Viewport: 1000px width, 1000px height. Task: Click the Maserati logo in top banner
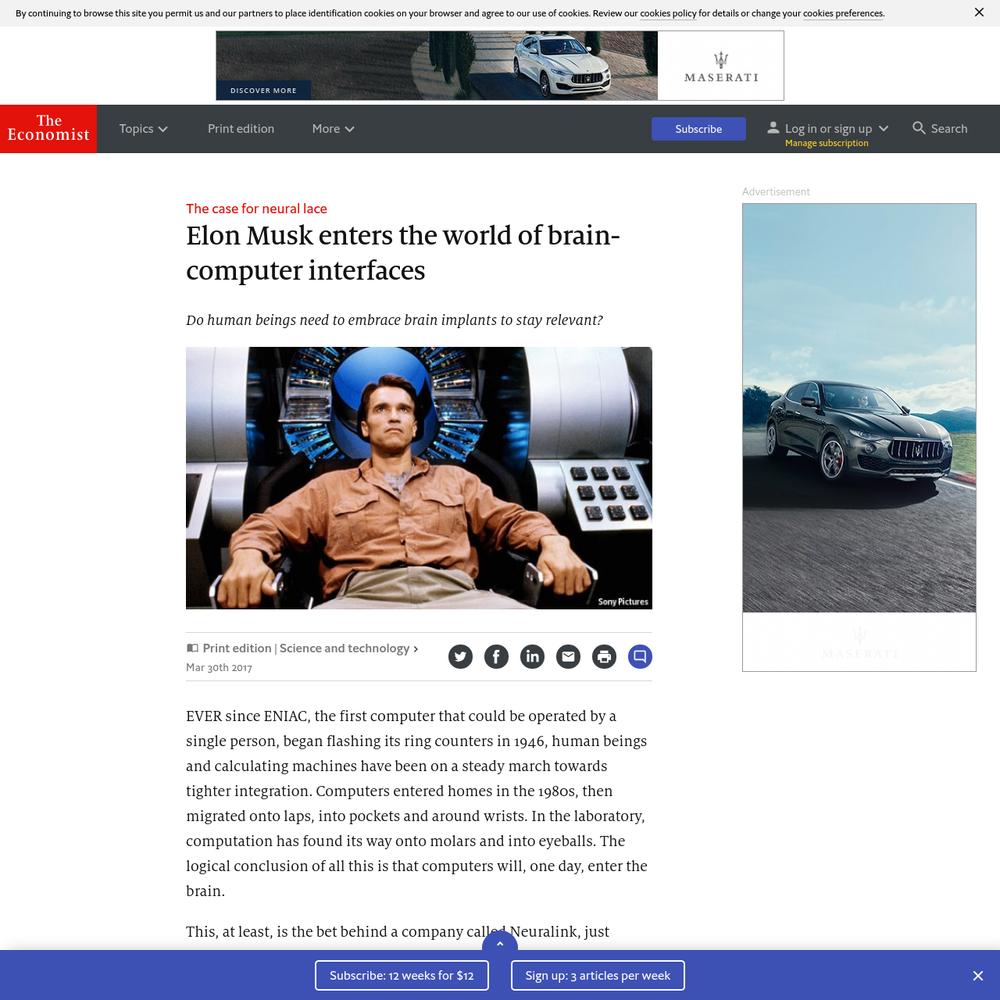click(721, 66)
